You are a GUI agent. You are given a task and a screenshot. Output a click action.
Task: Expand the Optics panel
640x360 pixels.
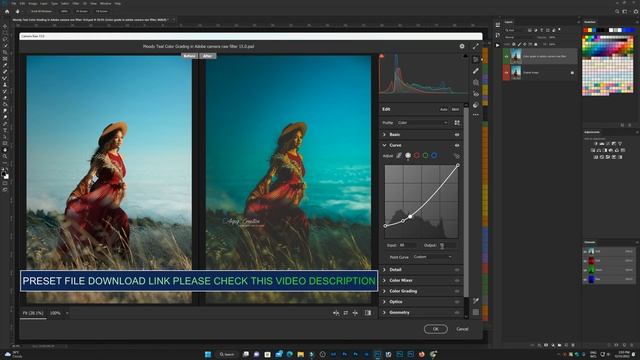pyautogui.click(x=384, y=302)
